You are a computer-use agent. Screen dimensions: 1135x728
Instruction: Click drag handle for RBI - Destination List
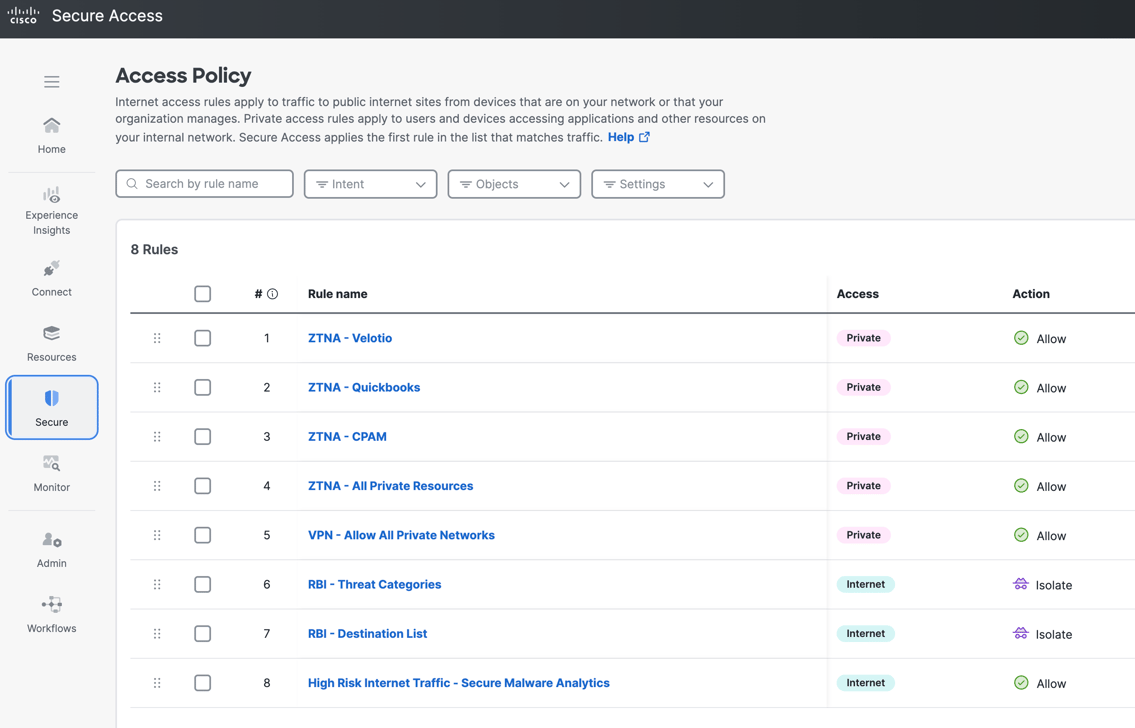(x=157, y=633)
